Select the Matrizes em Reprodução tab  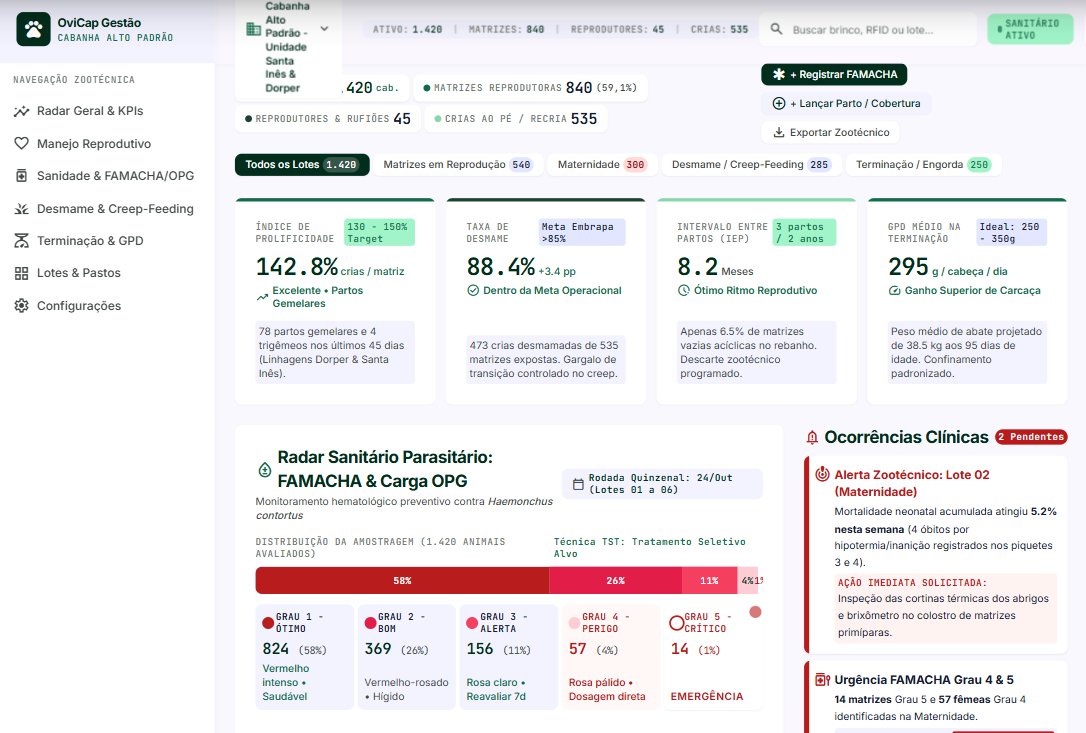point(457,165)
